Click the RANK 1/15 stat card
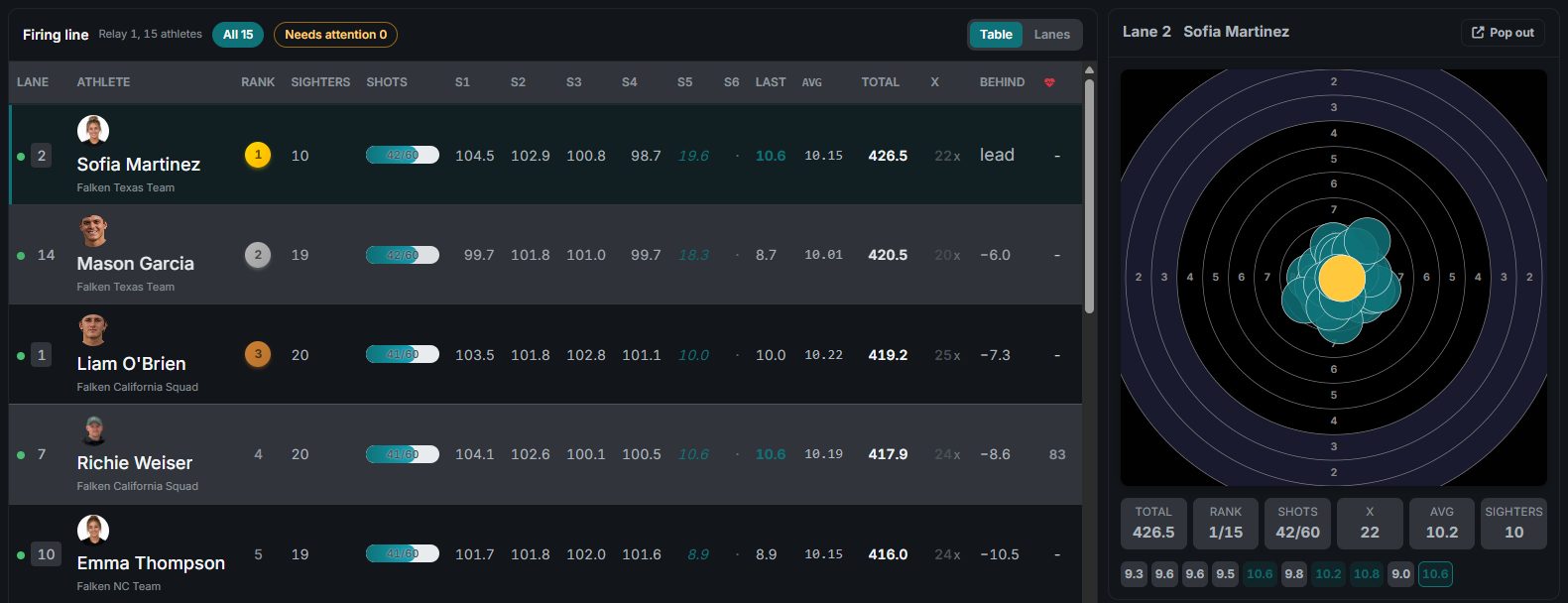Screen dimensions: 1568x603 1226,524
